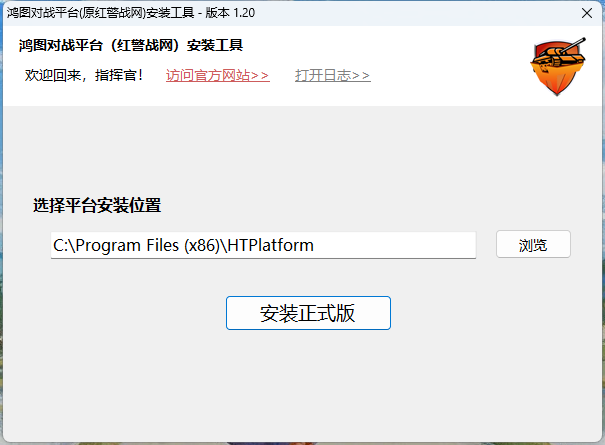
Task: Click the tank shield logo icon
Action: [558, 66]
